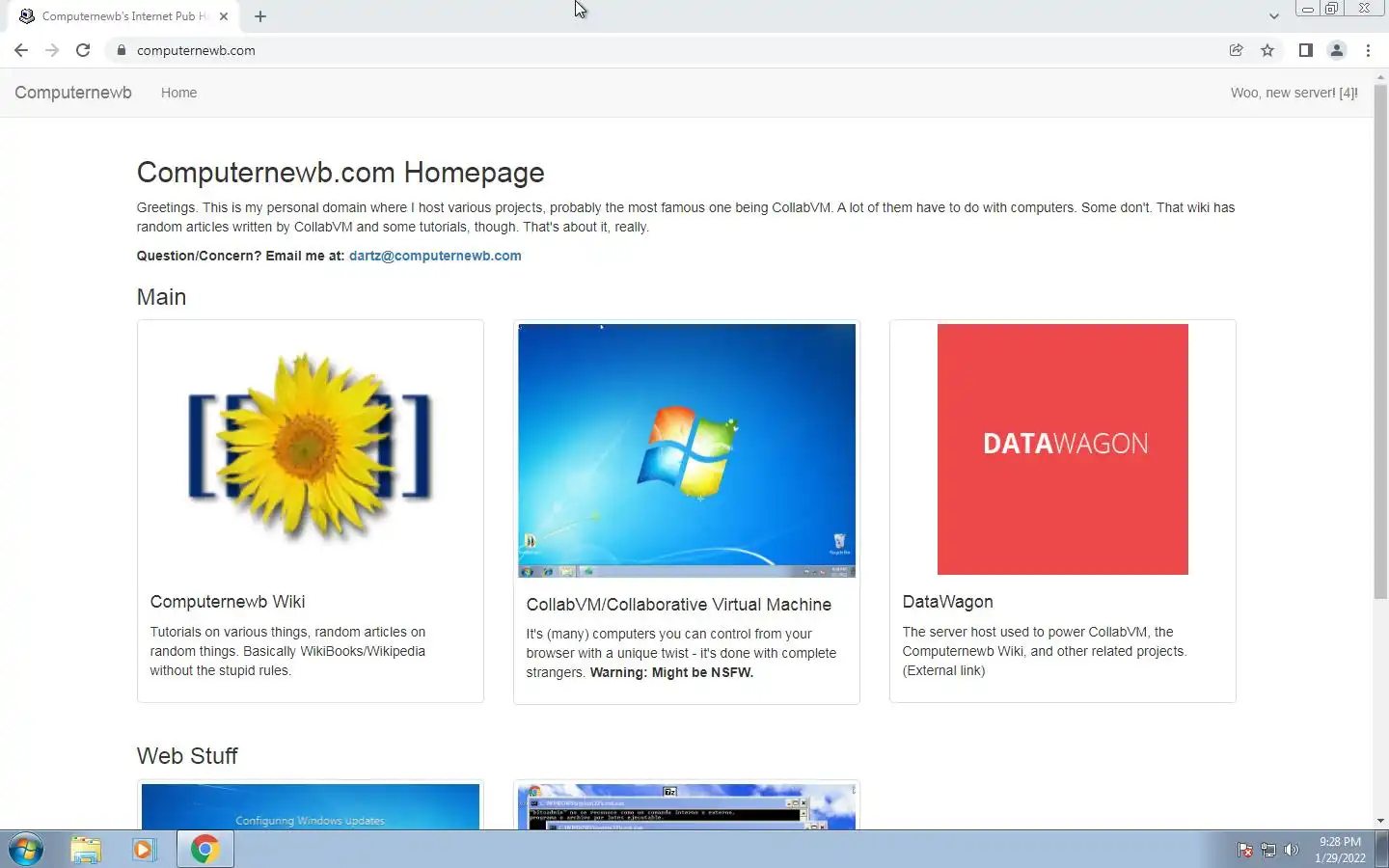Image resolution: width=1389 pixels, height=868 pixels.
Task: Click the command prompt screenshot thumbnail
Action: coord(687,806)
